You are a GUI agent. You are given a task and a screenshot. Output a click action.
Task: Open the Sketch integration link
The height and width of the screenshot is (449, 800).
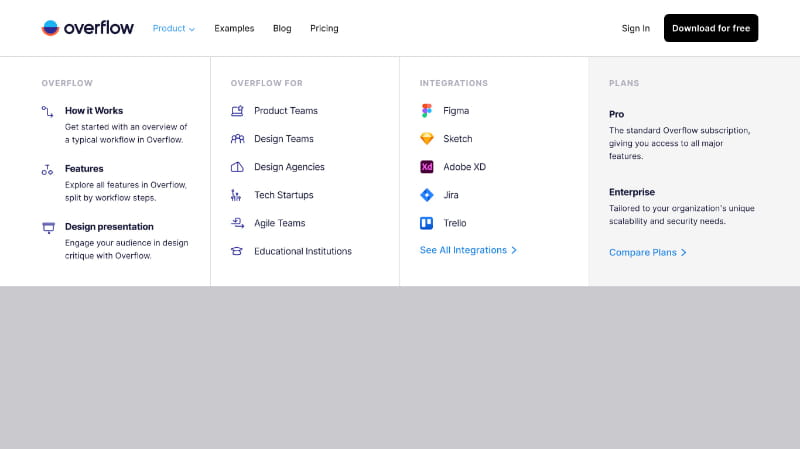click(x=458, y=139)
